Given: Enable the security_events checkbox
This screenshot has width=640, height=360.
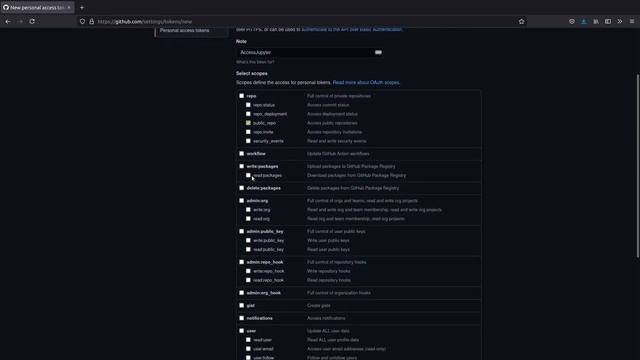Looking at the screenshot, I should [x=248, y=141].
